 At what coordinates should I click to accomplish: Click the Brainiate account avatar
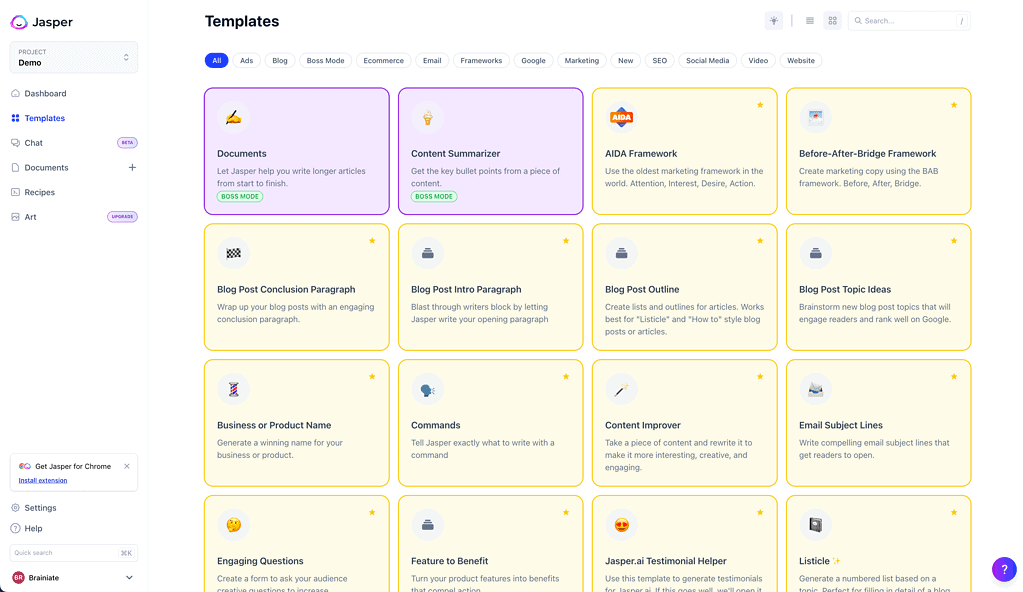coord(18,578)
